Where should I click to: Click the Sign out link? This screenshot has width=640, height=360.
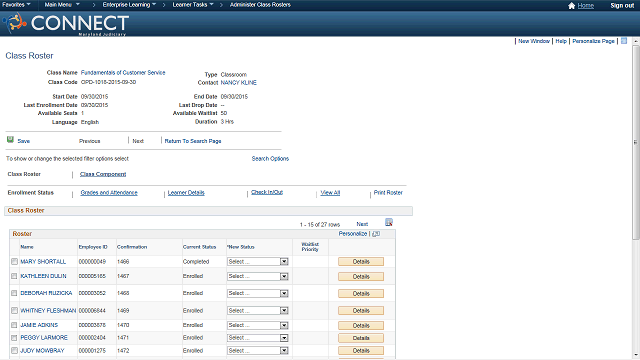[622, 5]
